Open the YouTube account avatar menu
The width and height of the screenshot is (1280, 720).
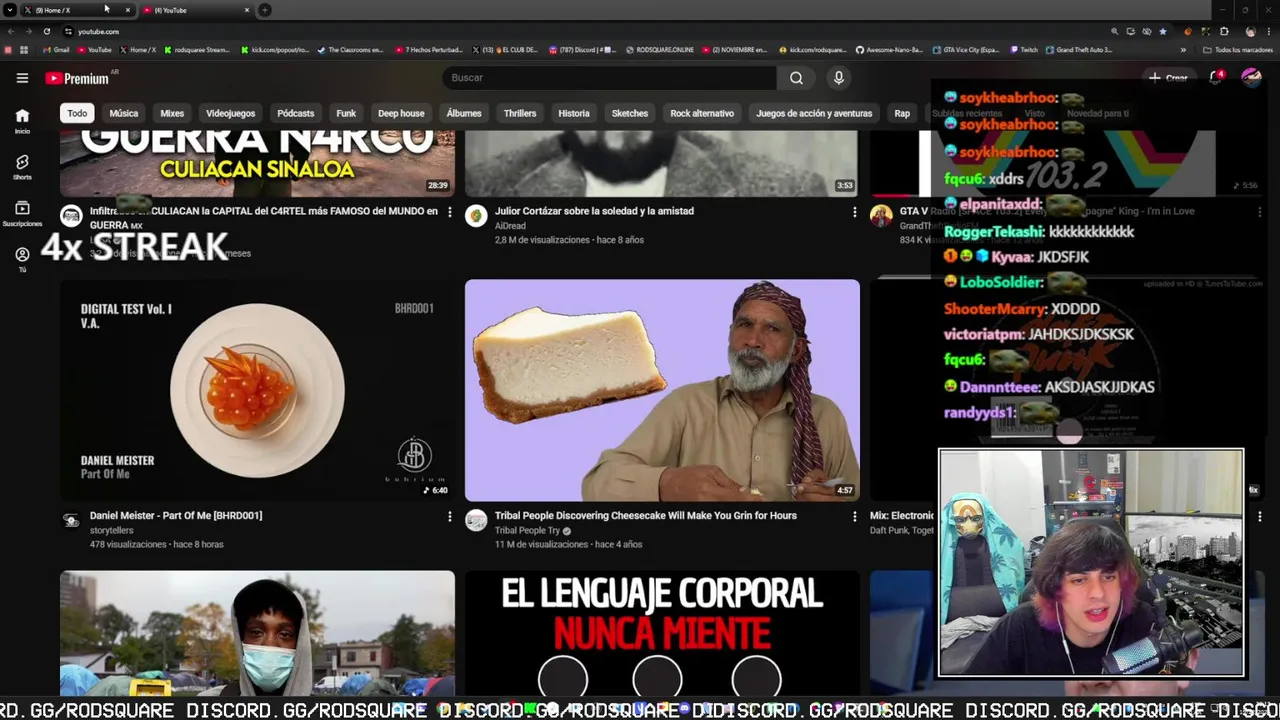click(x=1251, y=77)
